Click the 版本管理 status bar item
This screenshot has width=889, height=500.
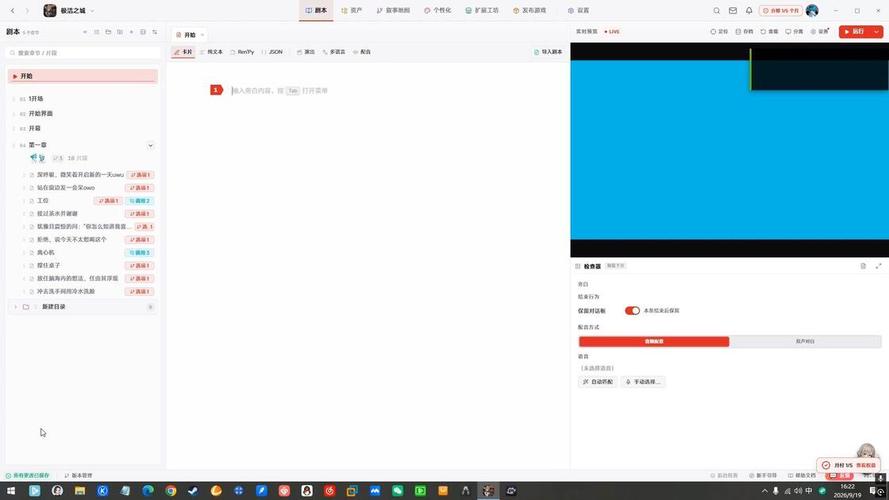tap(78, 476)
